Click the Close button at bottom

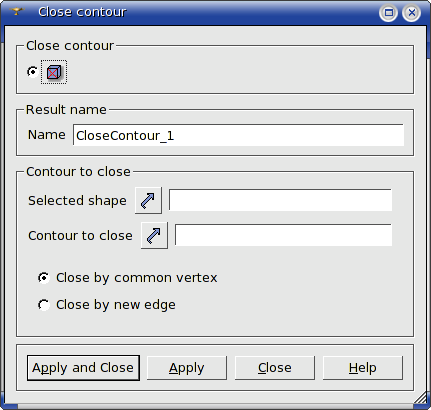pyautogui.click(x=275, y=368)
